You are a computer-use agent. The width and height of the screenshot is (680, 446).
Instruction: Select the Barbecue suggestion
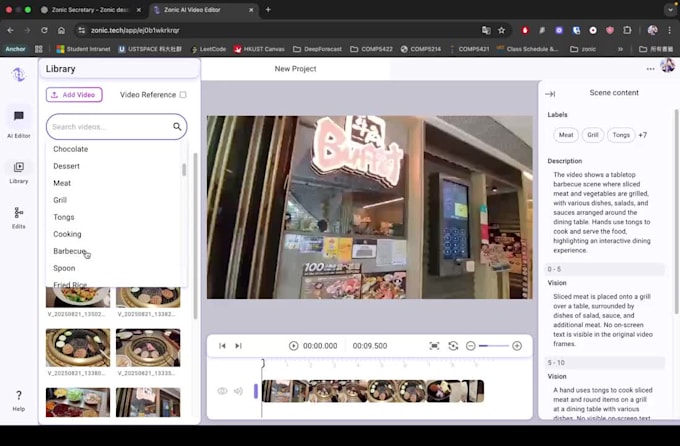(x=69, y=251)
